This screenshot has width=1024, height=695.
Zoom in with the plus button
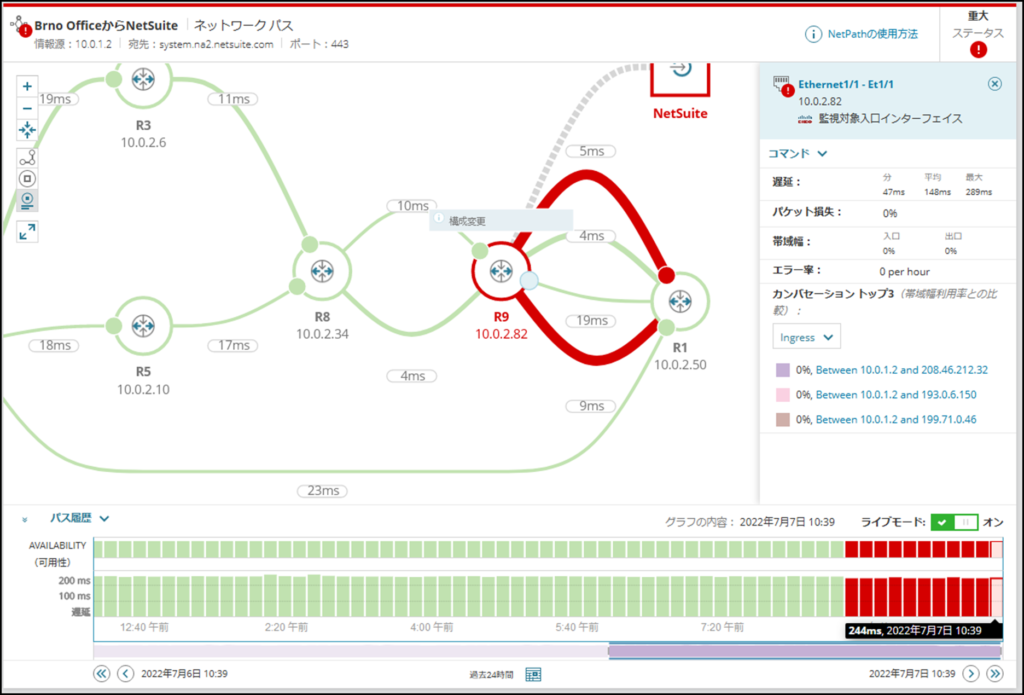click(27, 86)
